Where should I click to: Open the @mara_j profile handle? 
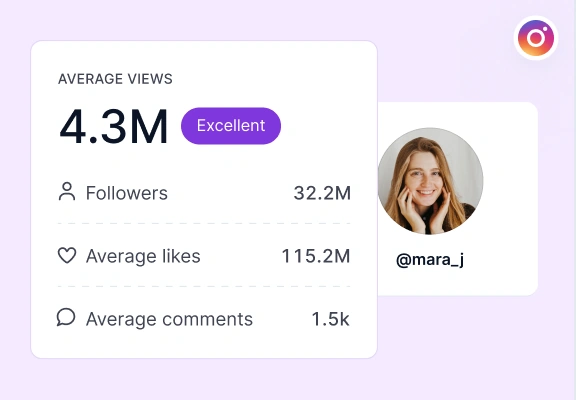[430, 260]
